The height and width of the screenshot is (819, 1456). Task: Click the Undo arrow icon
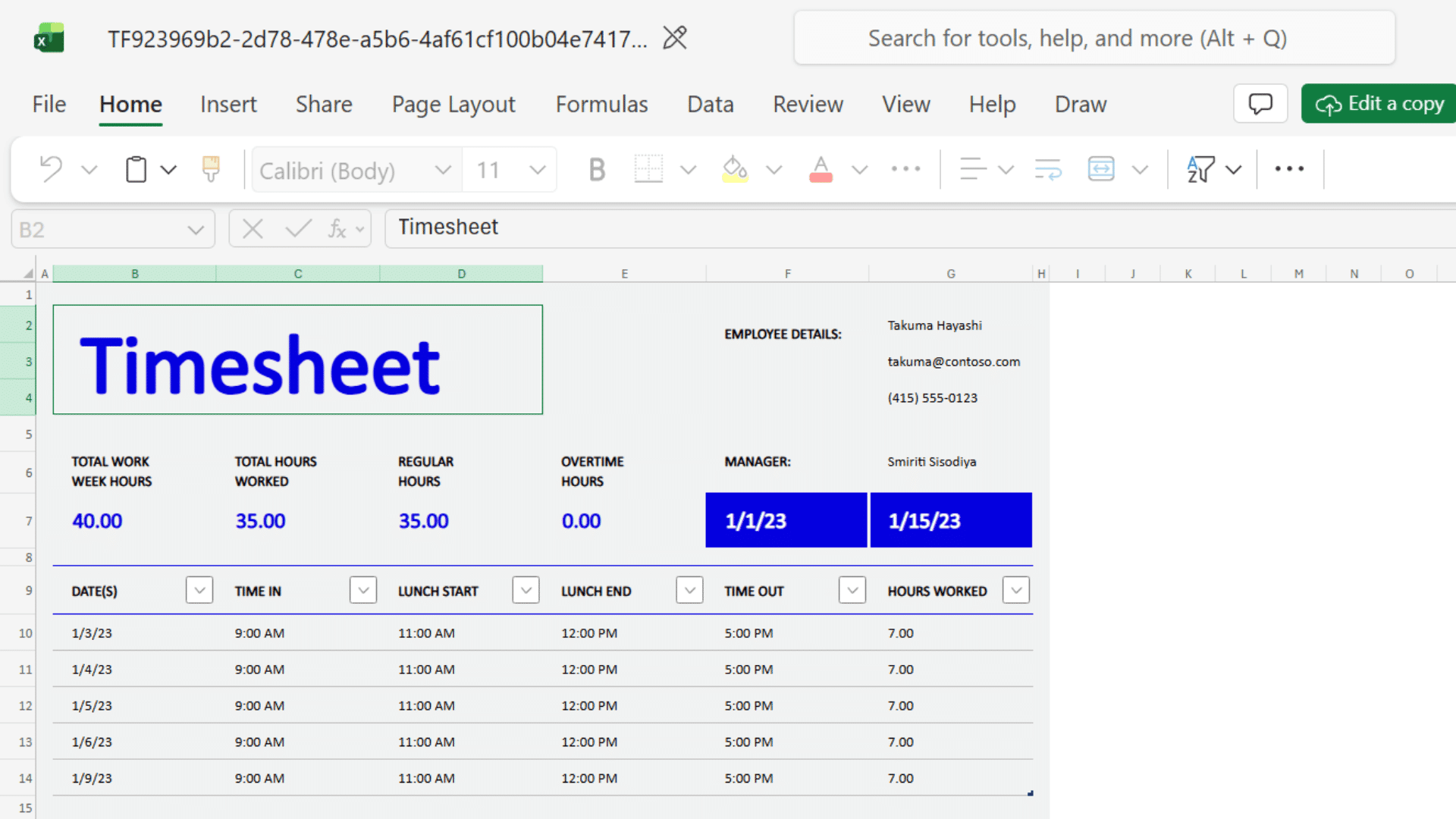point(51,169)
